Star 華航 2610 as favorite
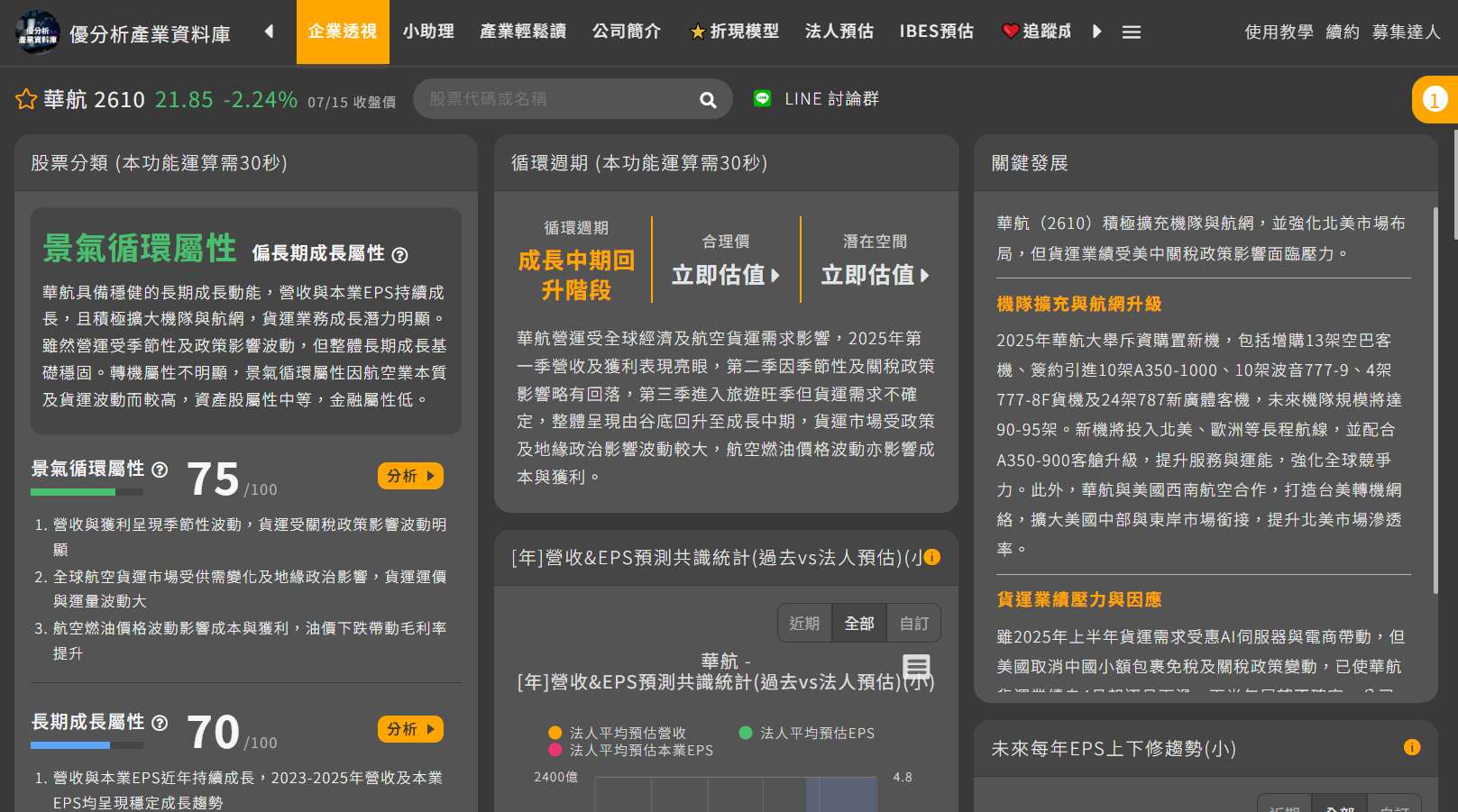The width and height of the screenshot is (1458, 812). coord(26,99)
